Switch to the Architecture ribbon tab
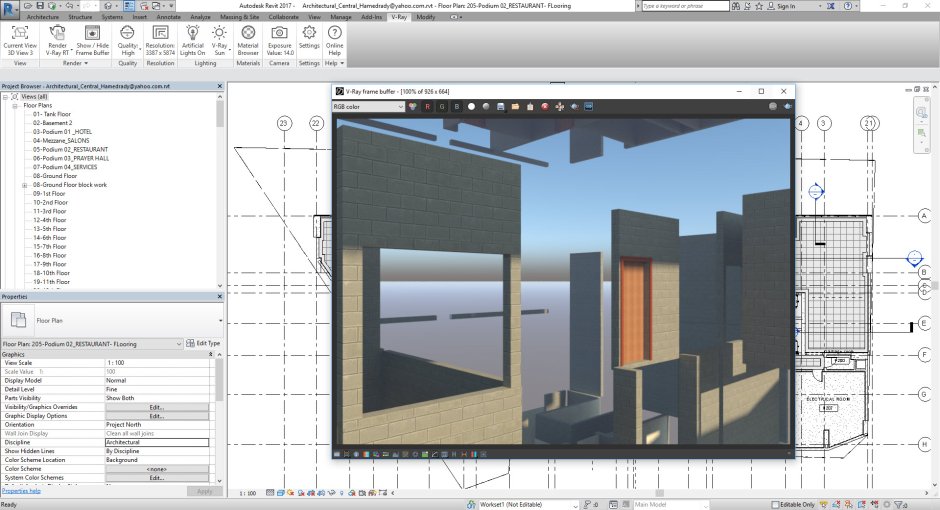This screenshot has height=510, width=940. (x=42, y=17)
